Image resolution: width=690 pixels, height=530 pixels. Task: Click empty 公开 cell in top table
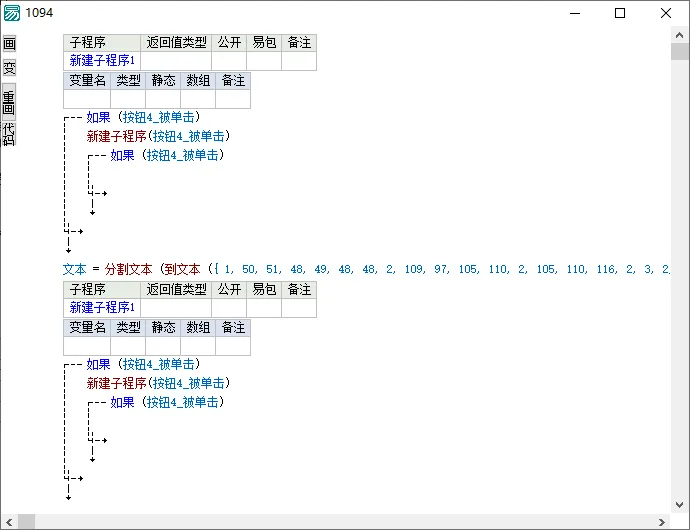coord(228,61)
